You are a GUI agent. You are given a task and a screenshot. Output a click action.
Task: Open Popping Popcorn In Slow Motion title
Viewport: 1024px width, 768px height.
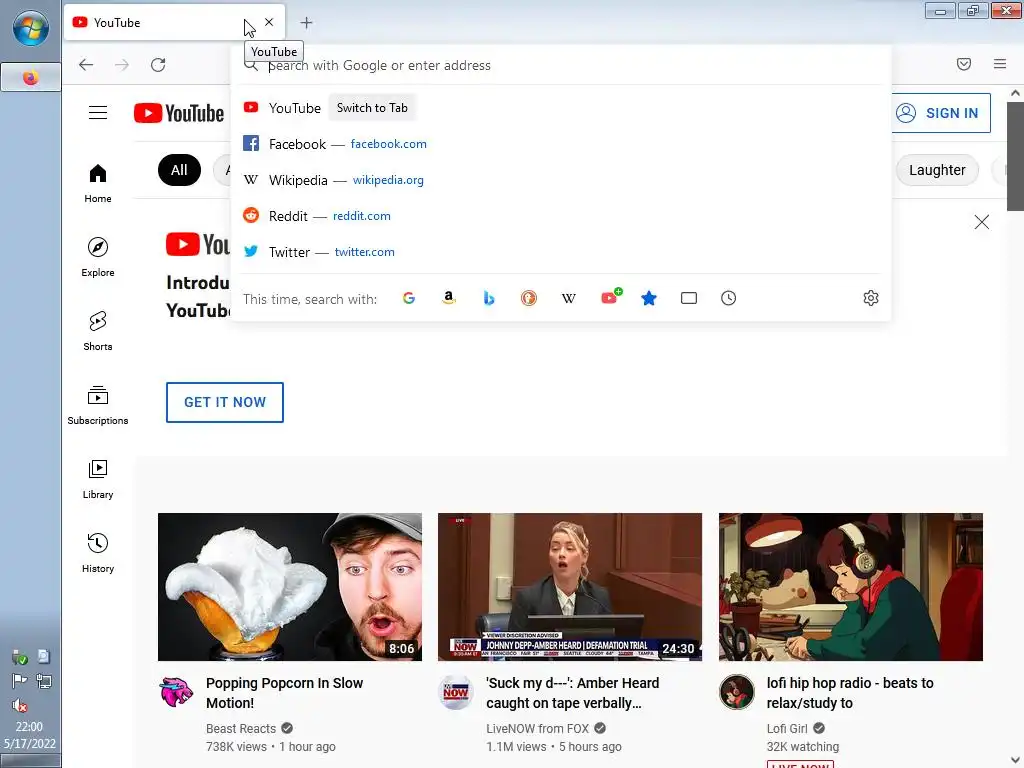[x=284, y=693]
